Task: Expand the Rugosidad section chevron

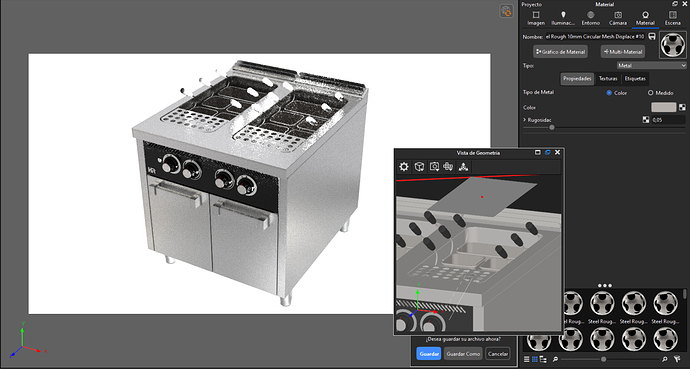Action: pyautogui.click(x=525, y=120)
